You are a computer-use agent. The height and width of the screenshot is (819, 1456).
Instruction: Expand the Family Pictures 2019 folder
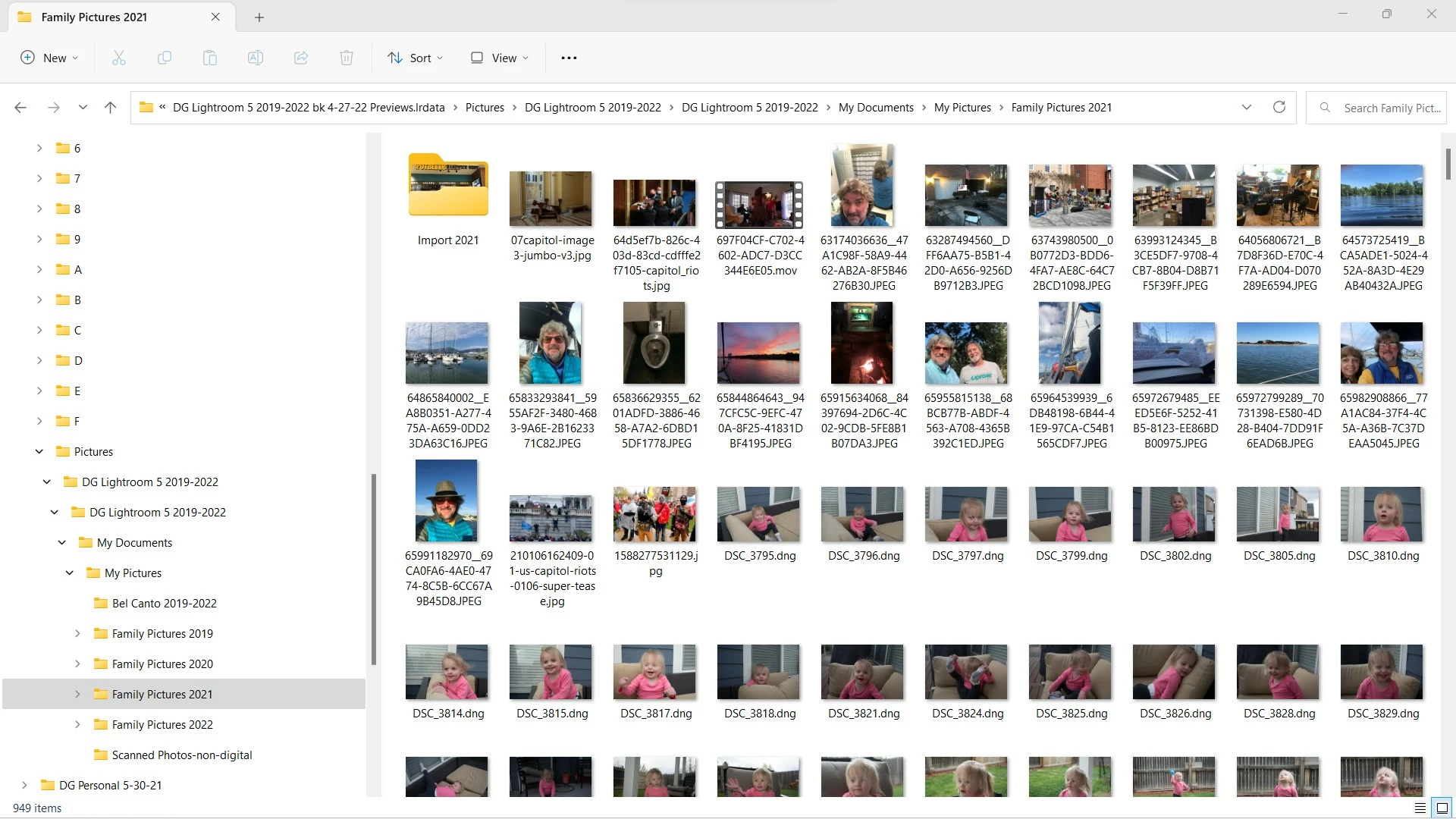click(x=77, y=633)
